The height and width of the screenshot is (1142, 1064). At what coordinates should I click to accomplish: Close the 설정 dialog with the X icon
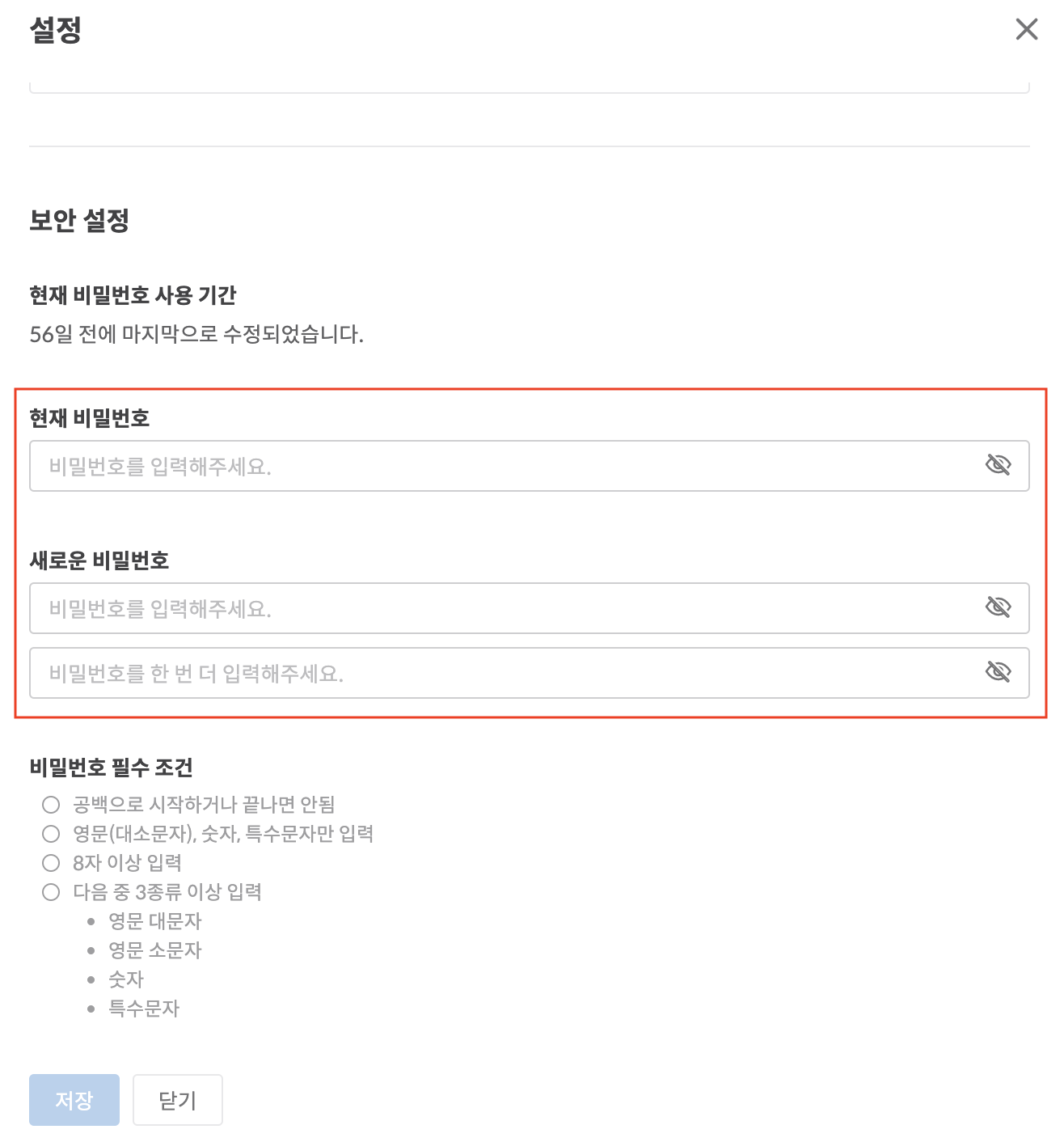1026,30
